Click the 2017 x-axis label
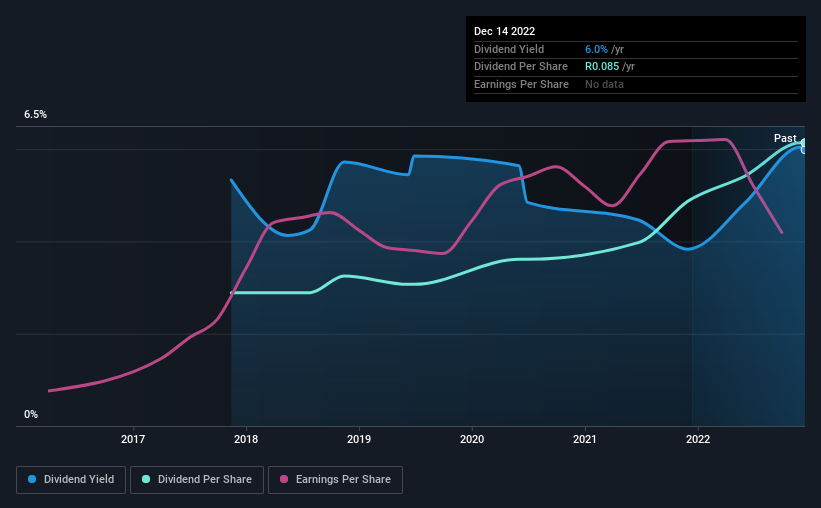Image resolution: width=821 pixels, height=508 pixels. coord(133,439)
